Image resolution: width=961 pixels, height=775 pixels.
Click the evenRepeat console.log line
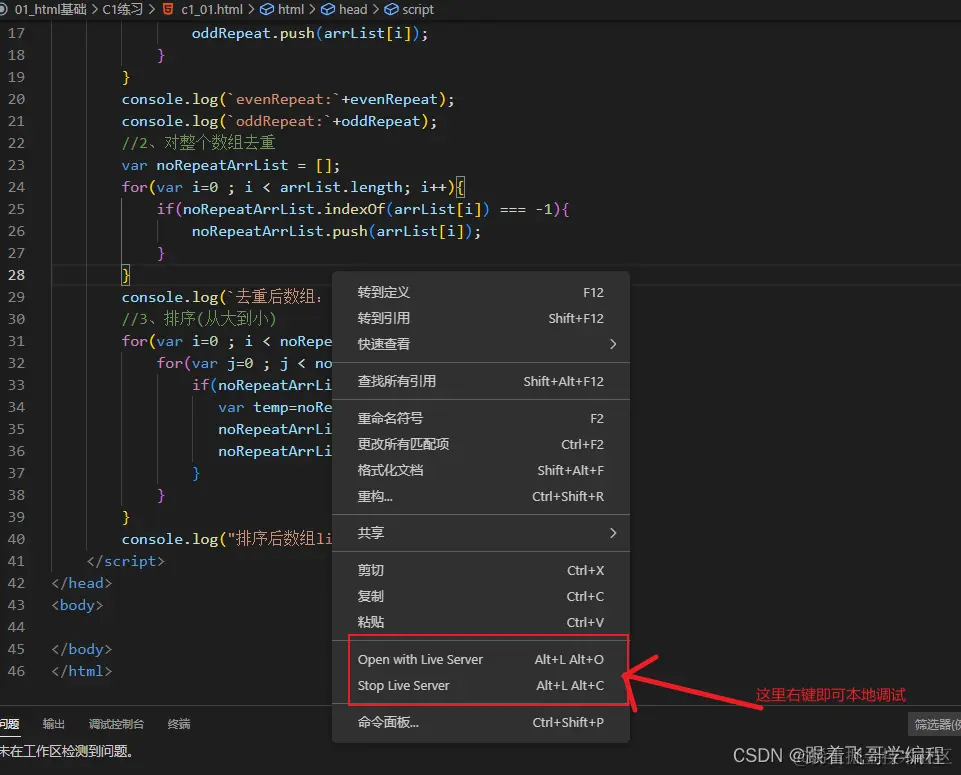(288, 99)
